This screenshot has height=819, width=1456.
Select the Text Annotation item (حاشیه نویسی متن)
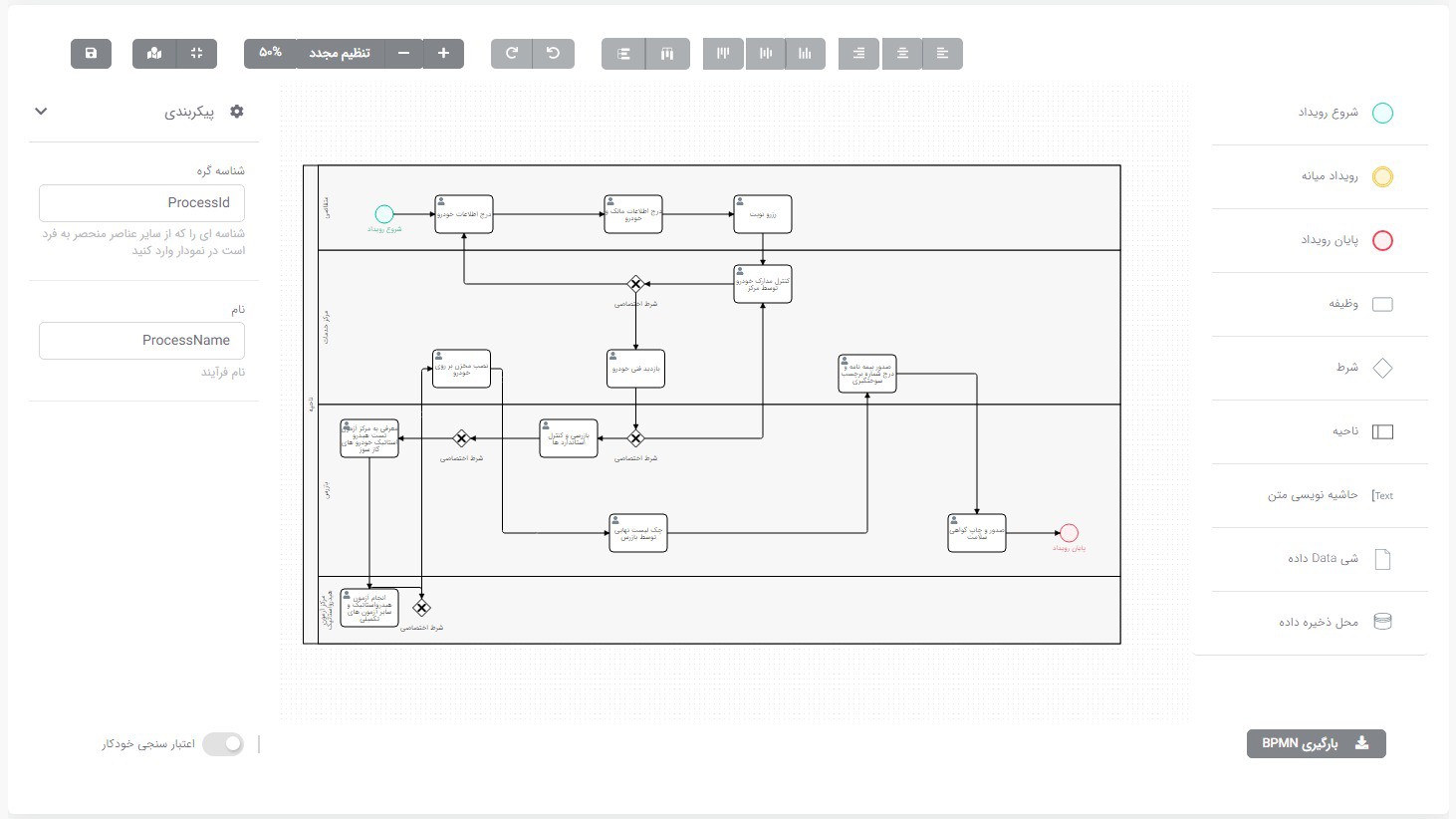coord(1382,496)
